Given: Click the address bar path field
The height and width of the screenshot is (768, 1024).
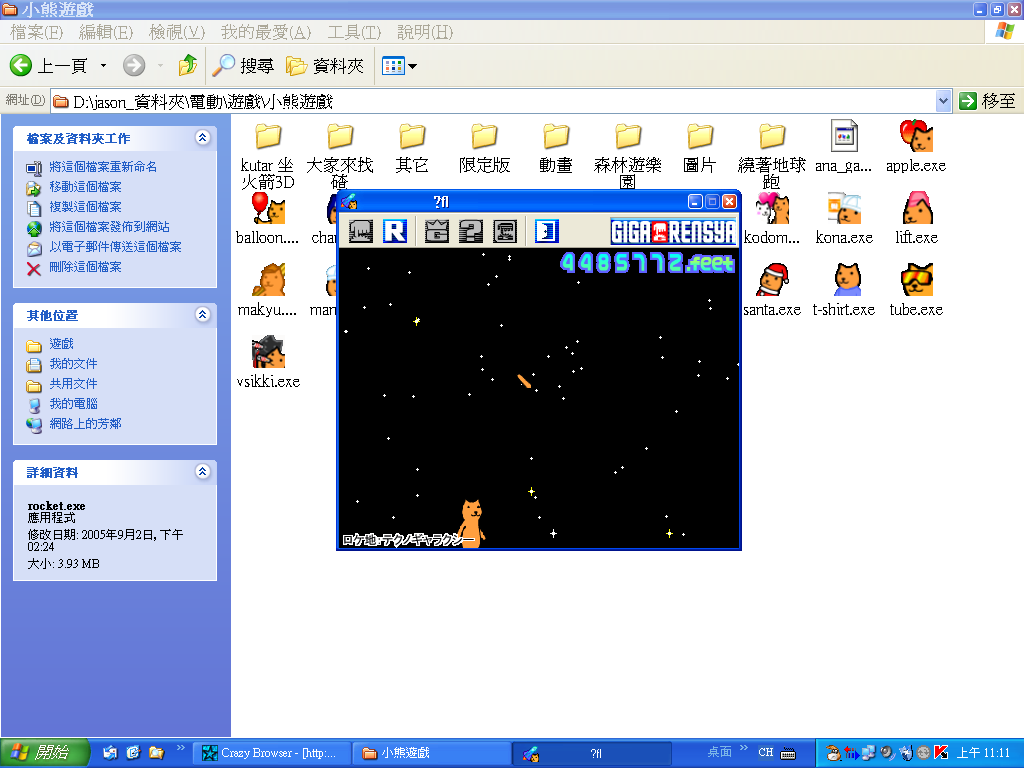Looking at the screenshot, I should tap(493, 101).
